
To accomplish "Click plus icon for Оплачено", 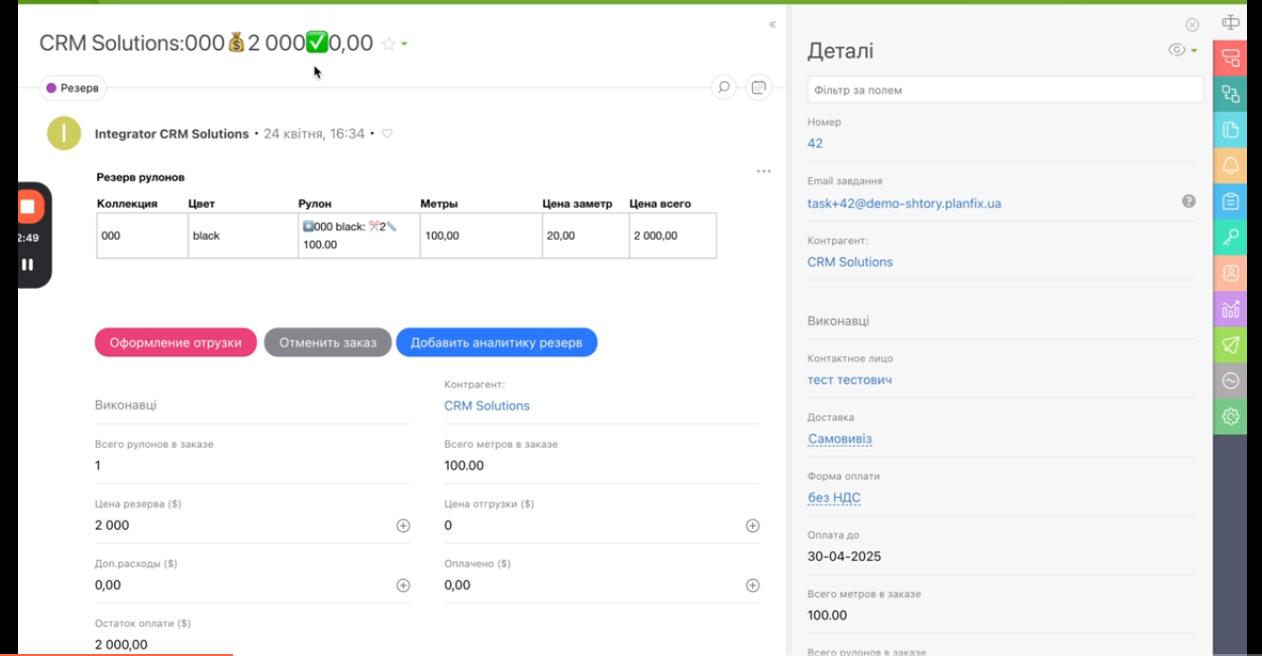I will 753,586.
